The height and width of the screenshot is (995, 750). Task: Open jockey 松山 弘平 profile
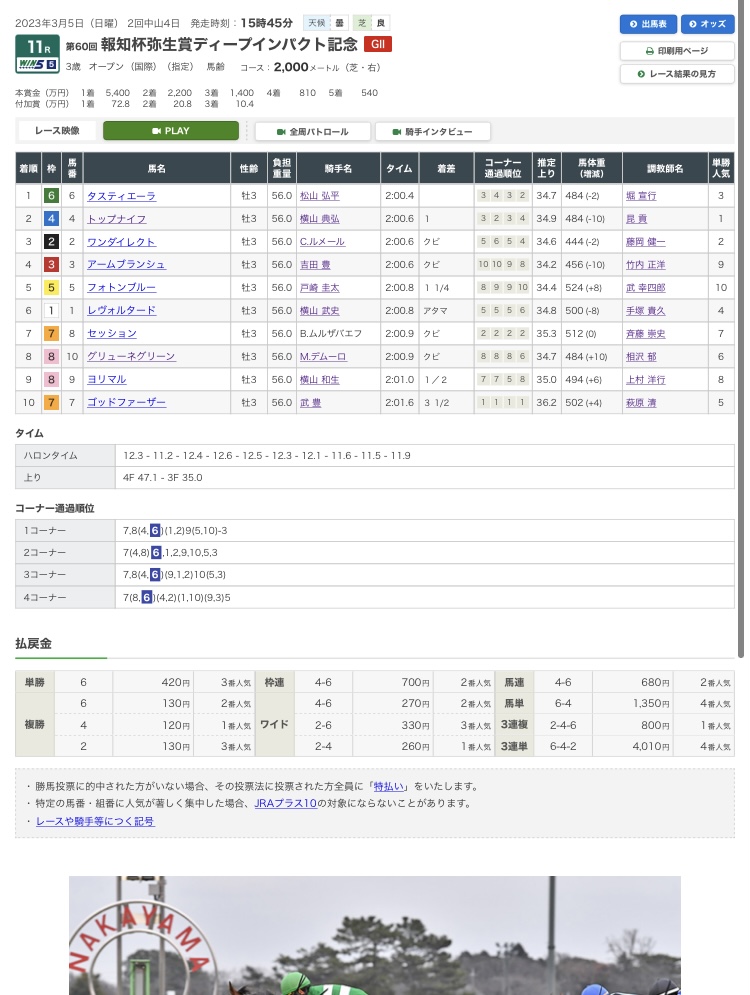[320, 196]
